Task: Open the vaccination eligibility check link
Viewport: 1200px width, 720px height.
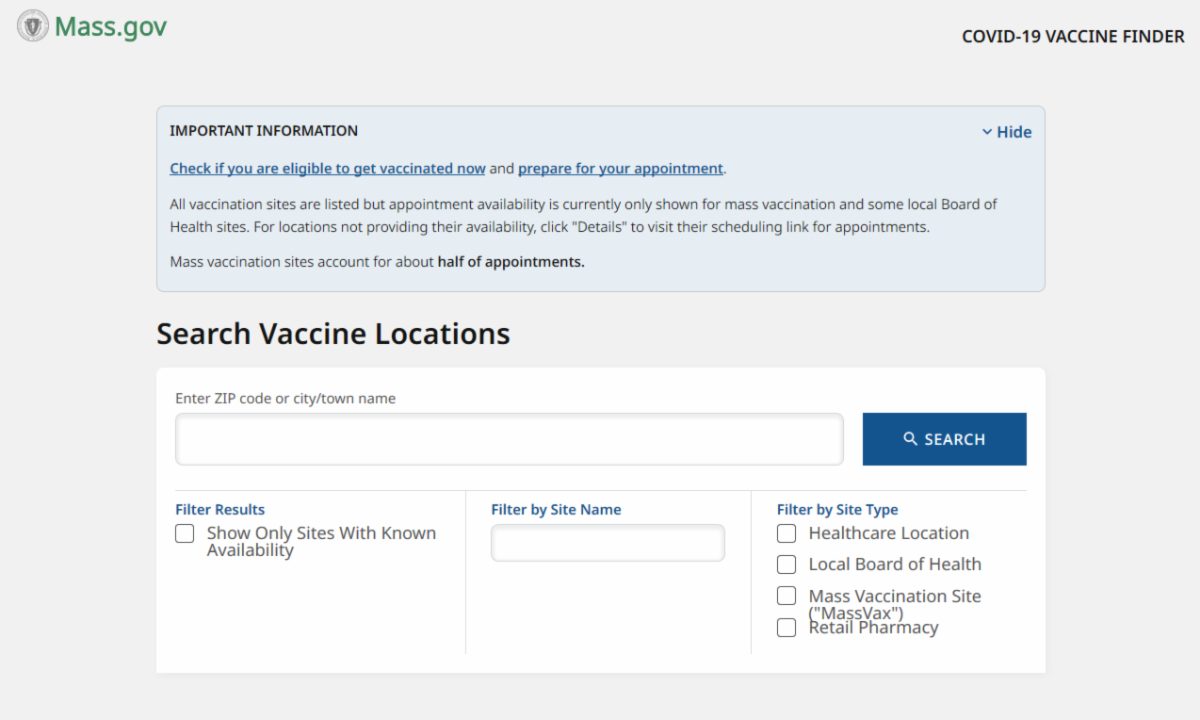Action: point(327,169)
